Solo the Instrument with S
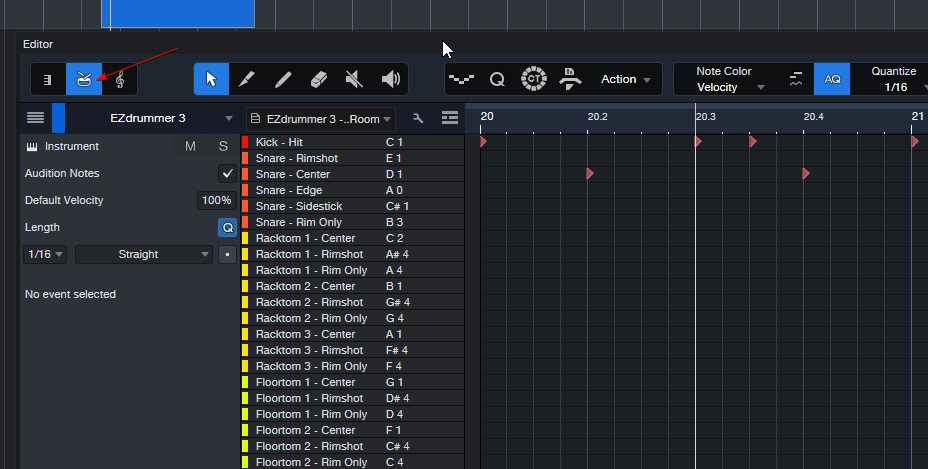928x469 pixels. pos(223,146)
